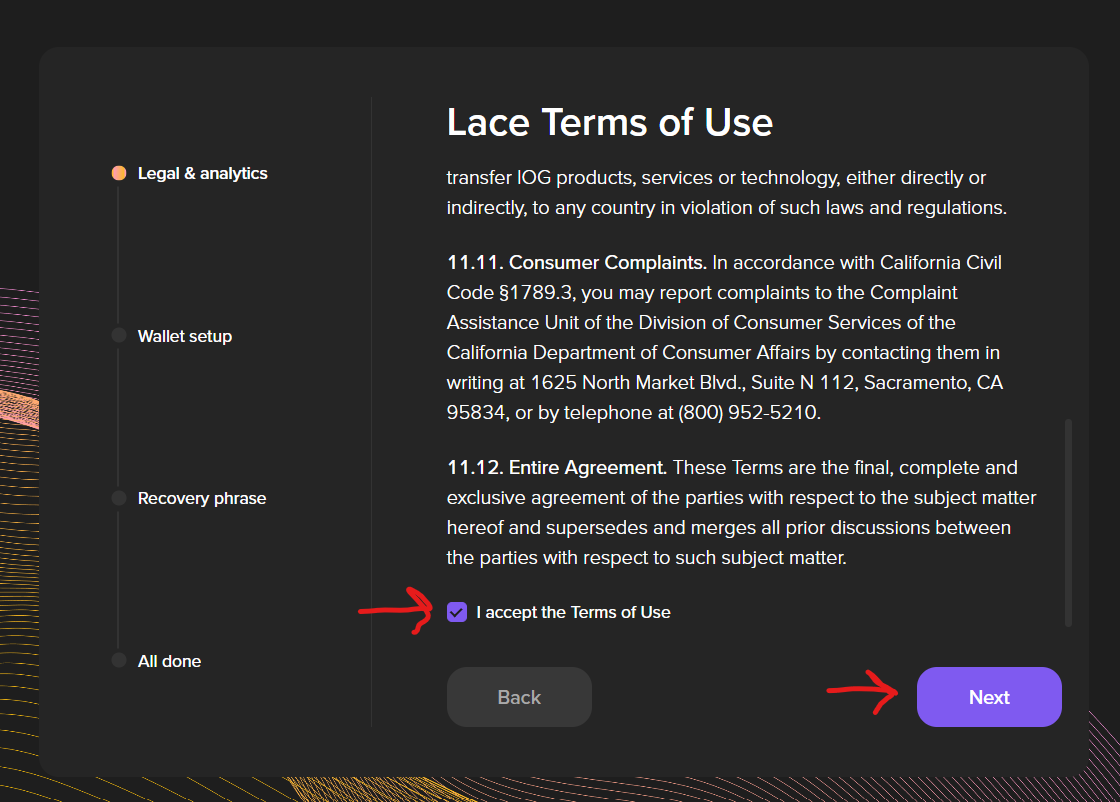This screenshot has height=802, width=1120.
Task: Open the Recovery phrase step label
Action: pos(202,497)
